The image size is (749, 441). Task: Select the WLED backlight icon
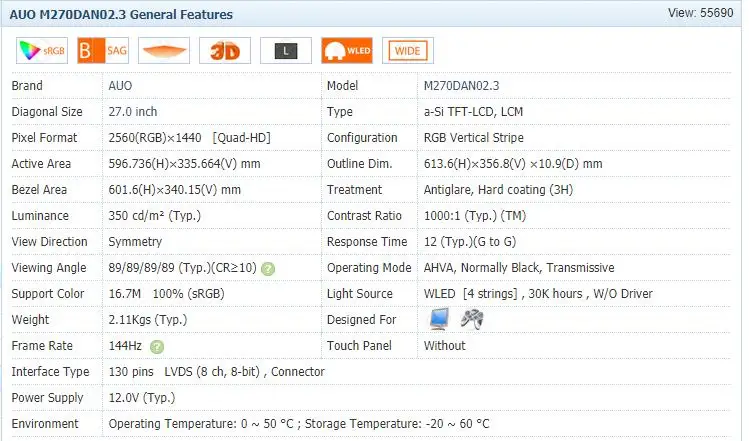pyautogui.click(x=347, y=51)
